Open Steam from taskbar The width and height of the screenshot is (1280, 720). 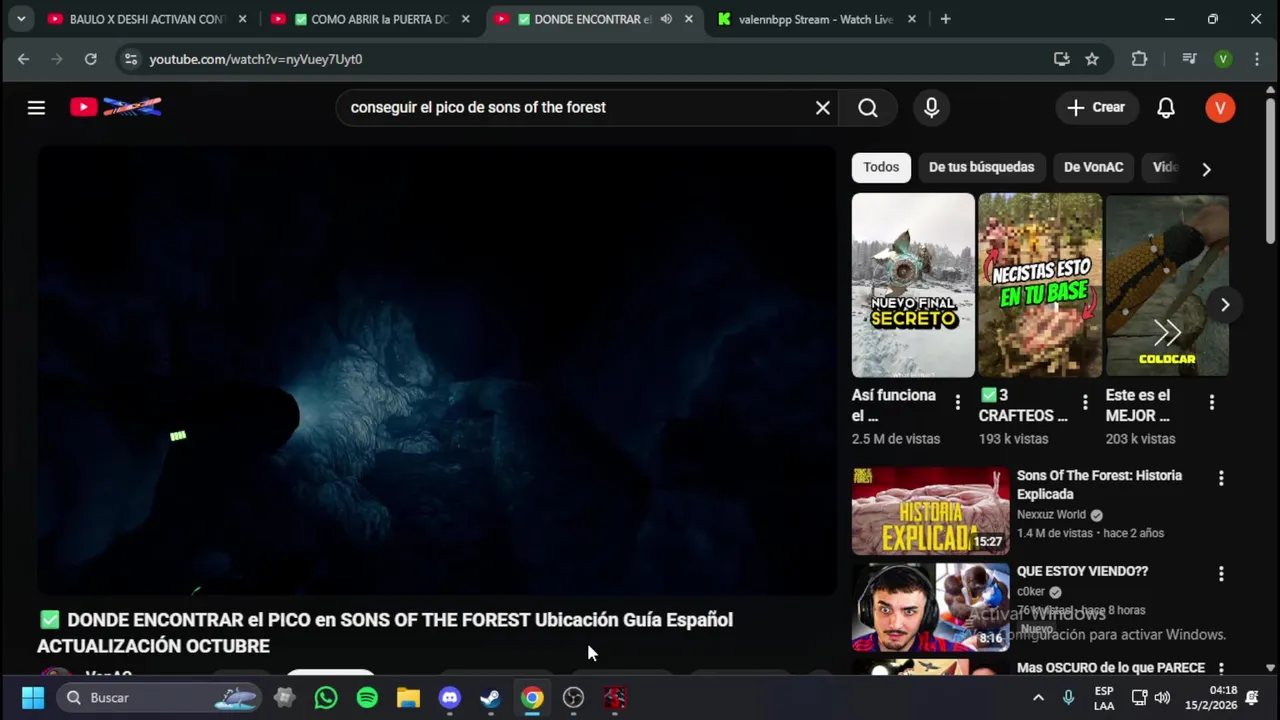click(490, 698)
